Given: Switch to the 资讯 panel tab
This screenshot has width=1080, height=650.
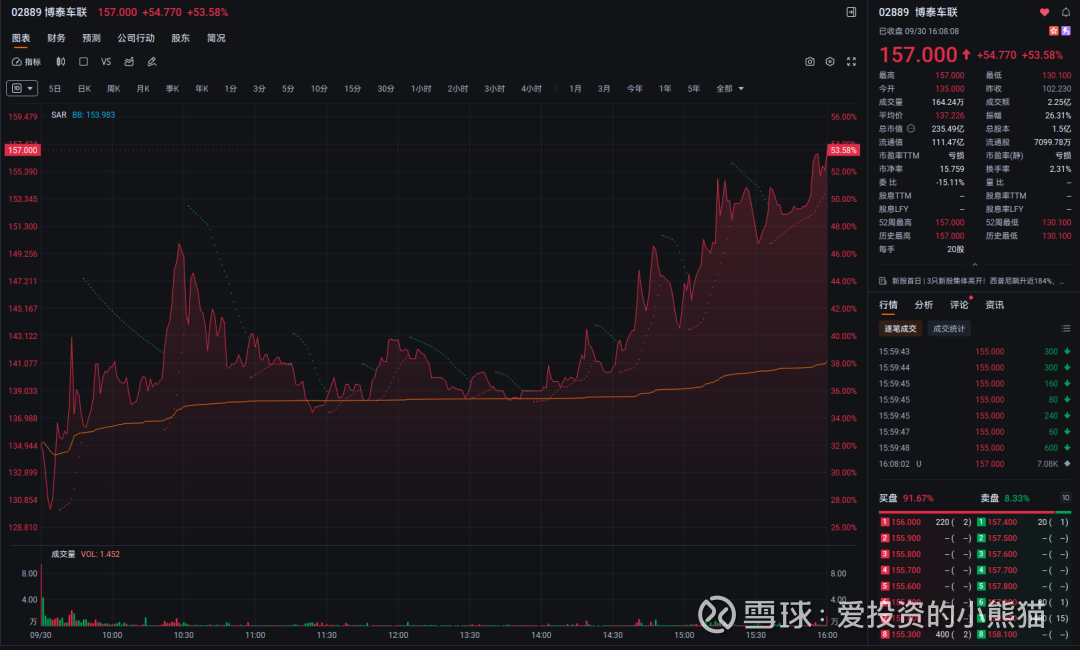Looking at the screenshot, I should coord(995,305).
